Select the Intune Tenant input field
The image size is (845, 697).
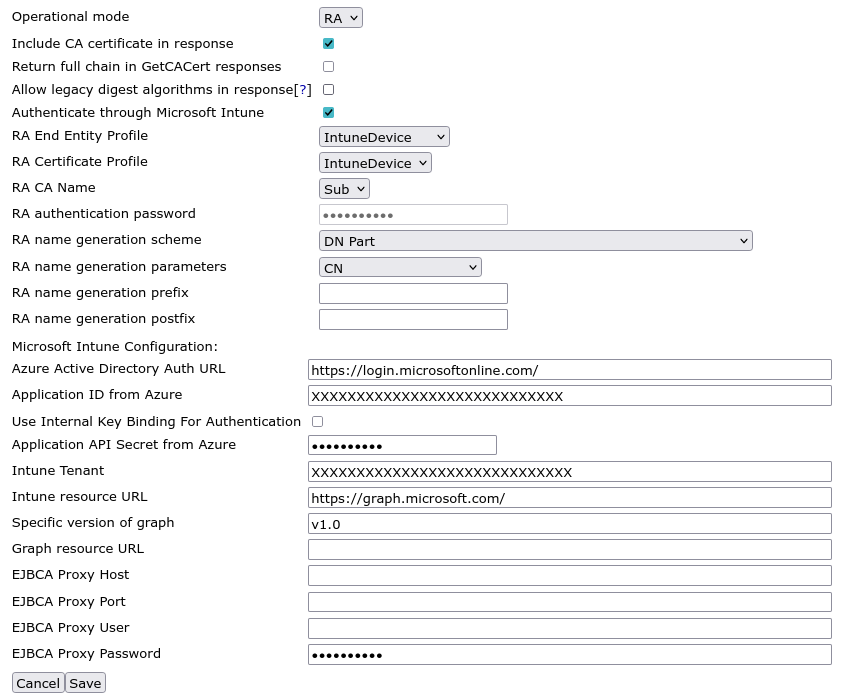pyautogui.click(x=570, y=470)
